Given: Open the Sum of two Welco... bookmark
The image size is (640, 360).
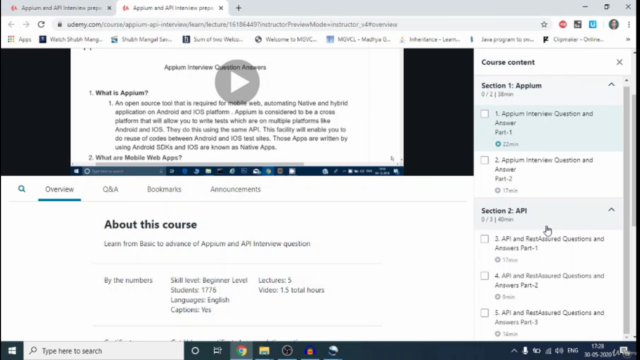Looking at the screenshot, I should (213, 39).
